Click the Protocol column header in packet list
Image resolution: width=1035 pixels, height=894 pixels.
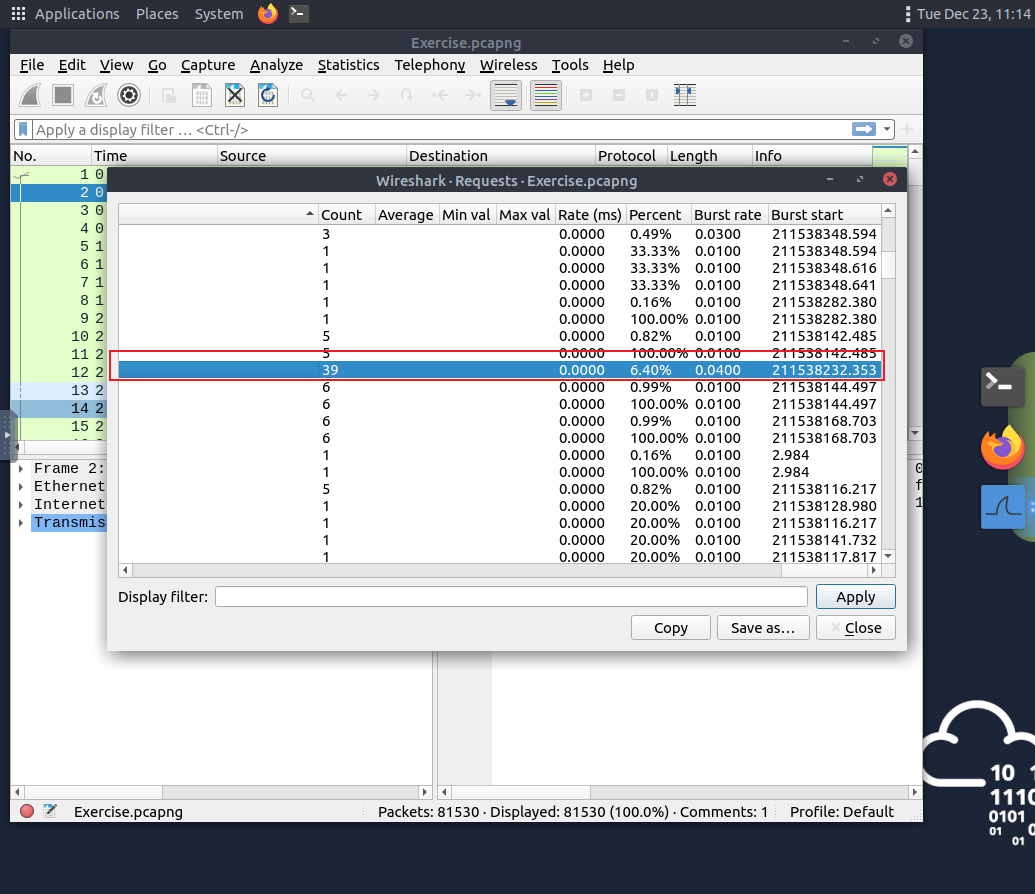click(x=630, y=156)
